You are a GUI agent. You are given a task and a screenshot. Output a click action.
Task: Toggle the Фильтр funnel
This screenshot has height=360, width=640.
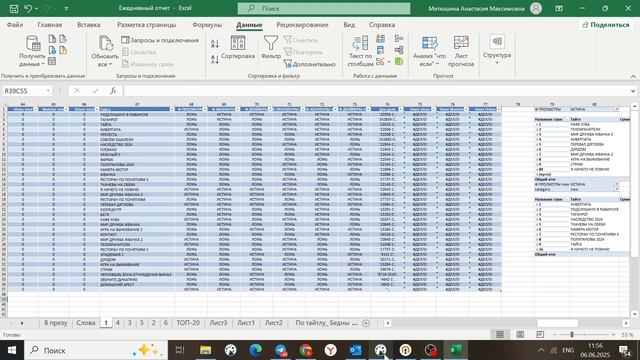[x=271, y=48]
